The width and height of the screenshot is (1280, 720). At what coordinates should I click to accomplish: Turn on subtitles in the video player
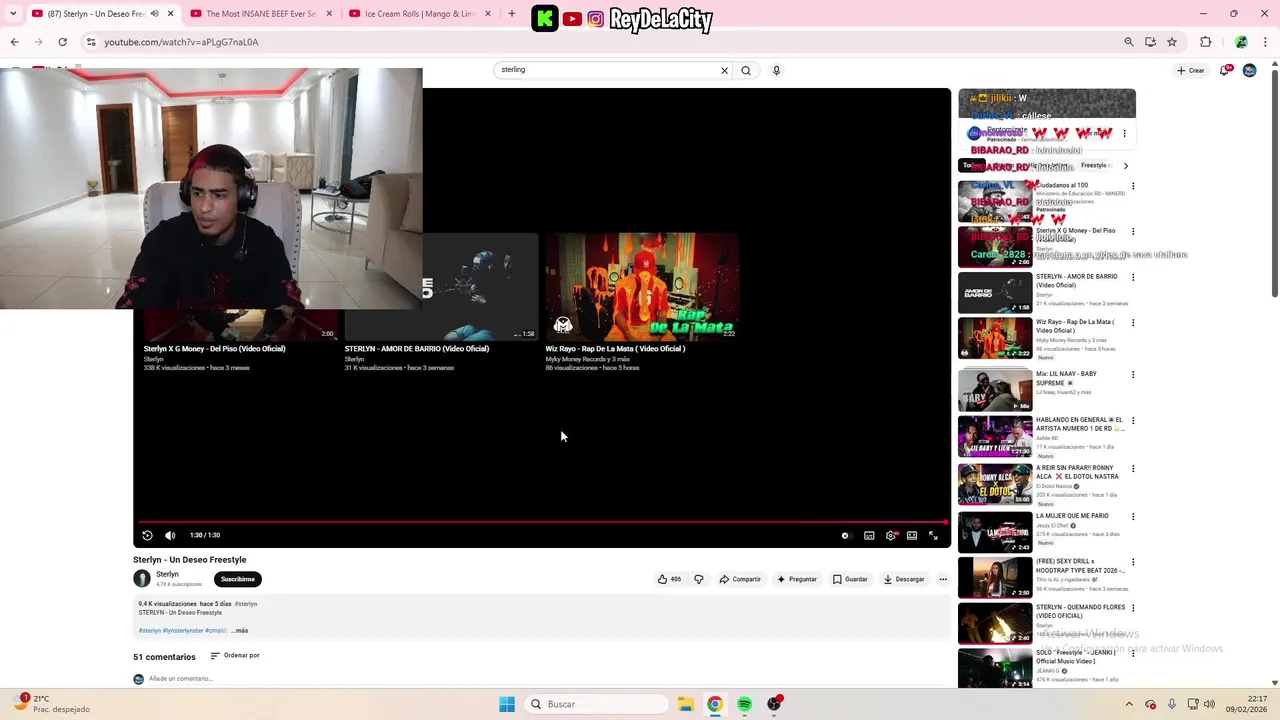coord(869,535)
